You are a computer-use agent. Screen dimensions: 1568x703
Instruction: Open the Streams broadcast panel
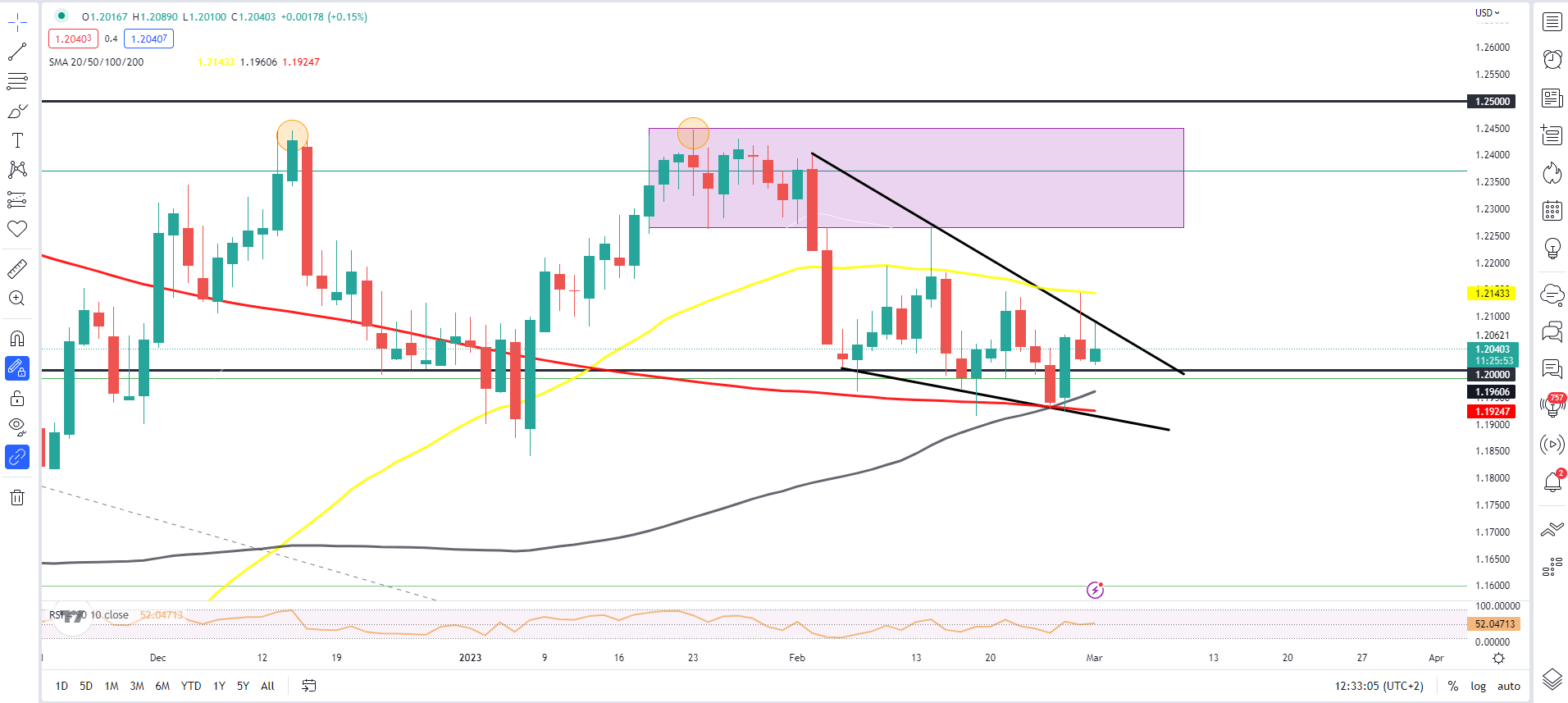[x=1552, y=445]
